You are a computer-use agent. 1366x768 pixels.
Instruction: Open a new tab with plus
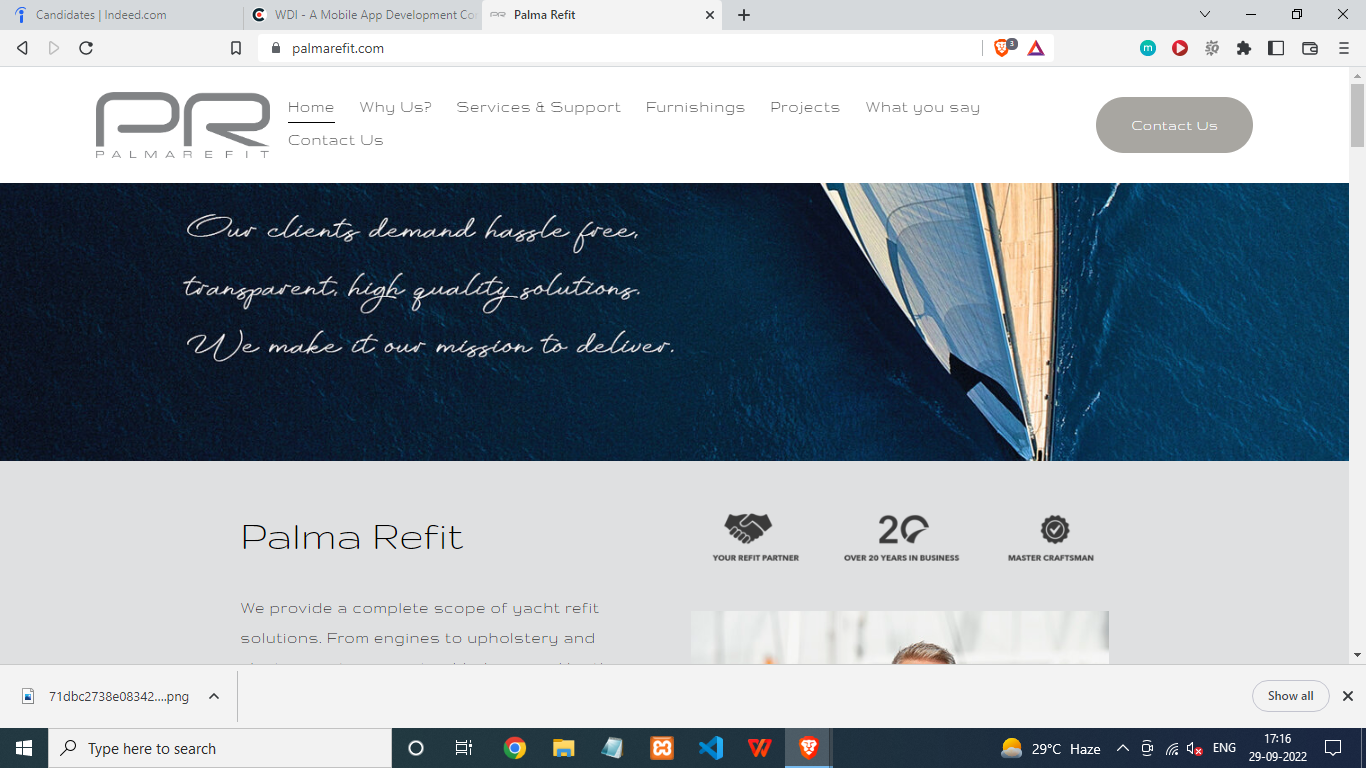[x=744, y=15]
